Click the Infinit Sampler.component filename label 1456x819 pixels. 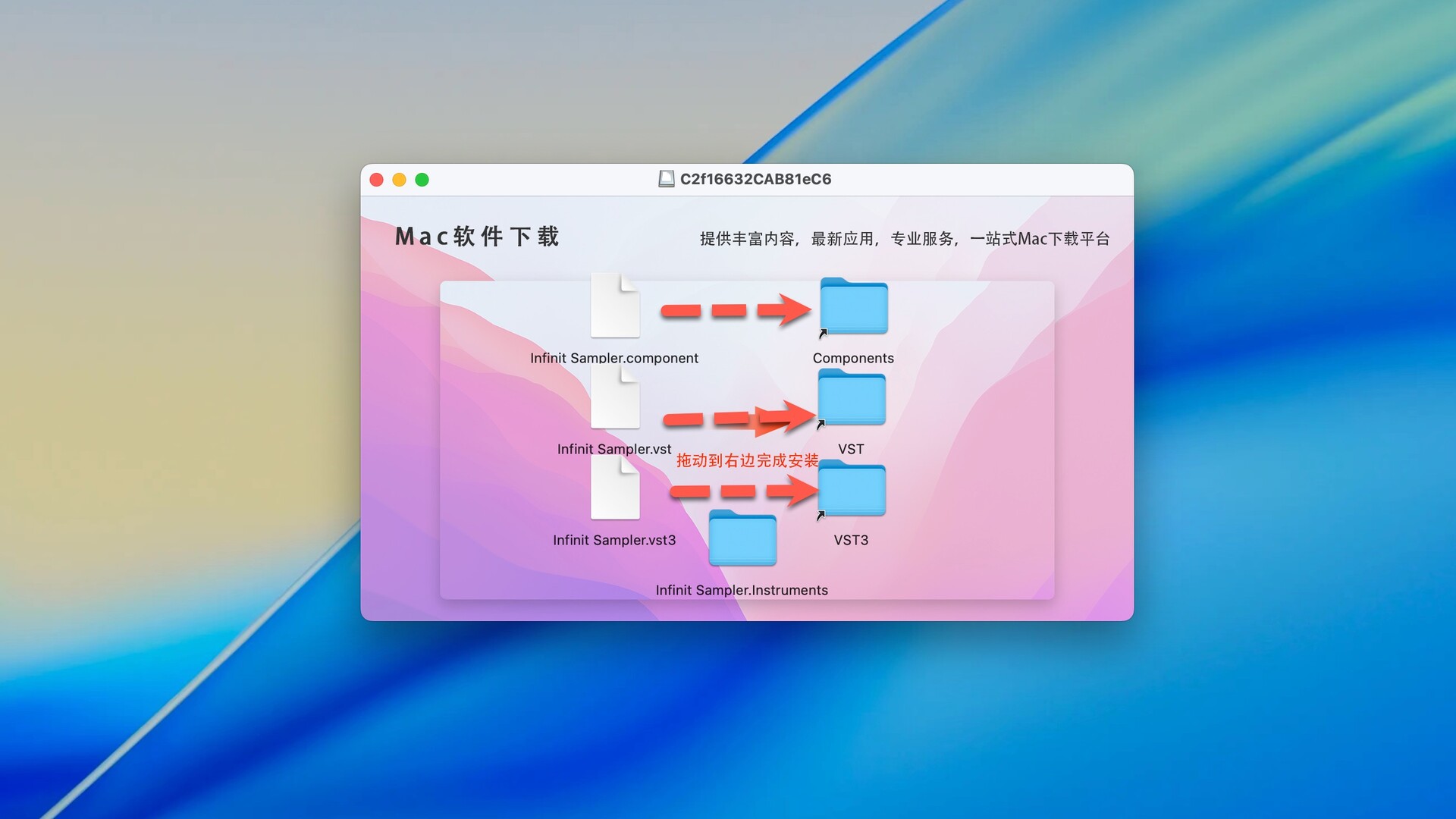[613, 358]
